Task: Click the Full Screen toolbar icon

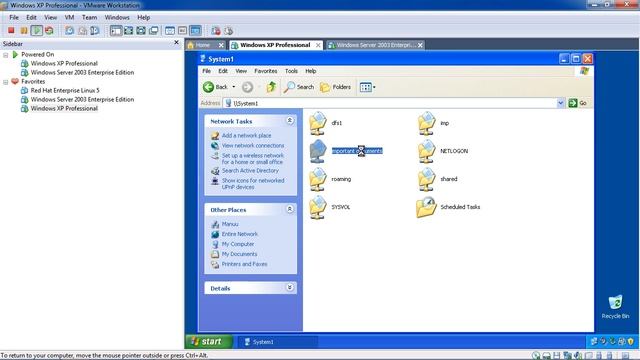Action: click(x=129, y=31)
